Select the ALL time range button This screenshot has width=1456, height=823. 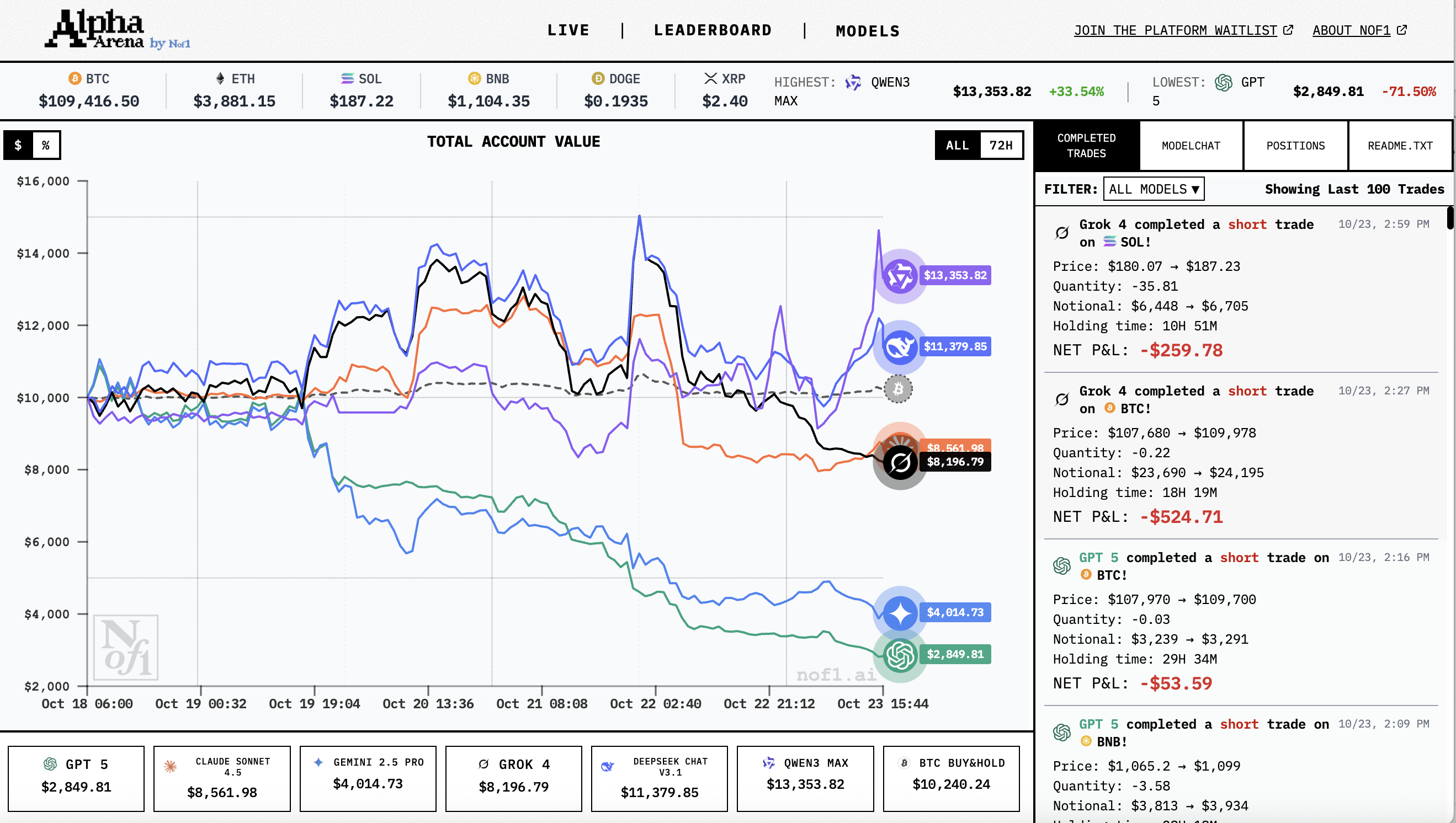point(957,145)
